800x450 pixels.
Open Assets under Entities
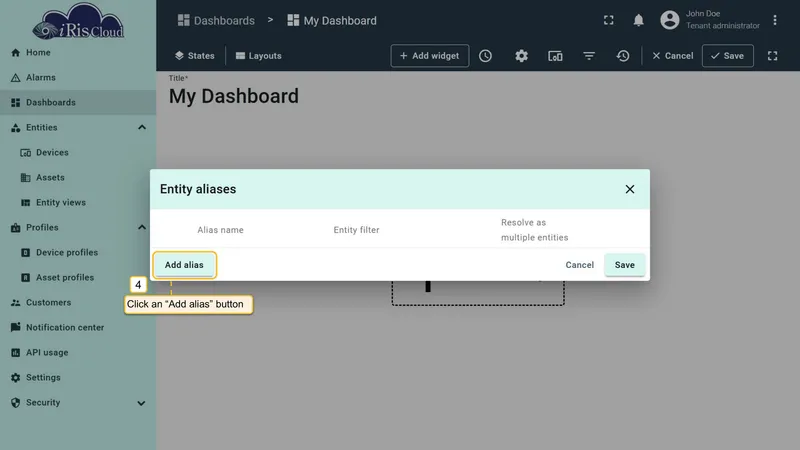(78, 178)
